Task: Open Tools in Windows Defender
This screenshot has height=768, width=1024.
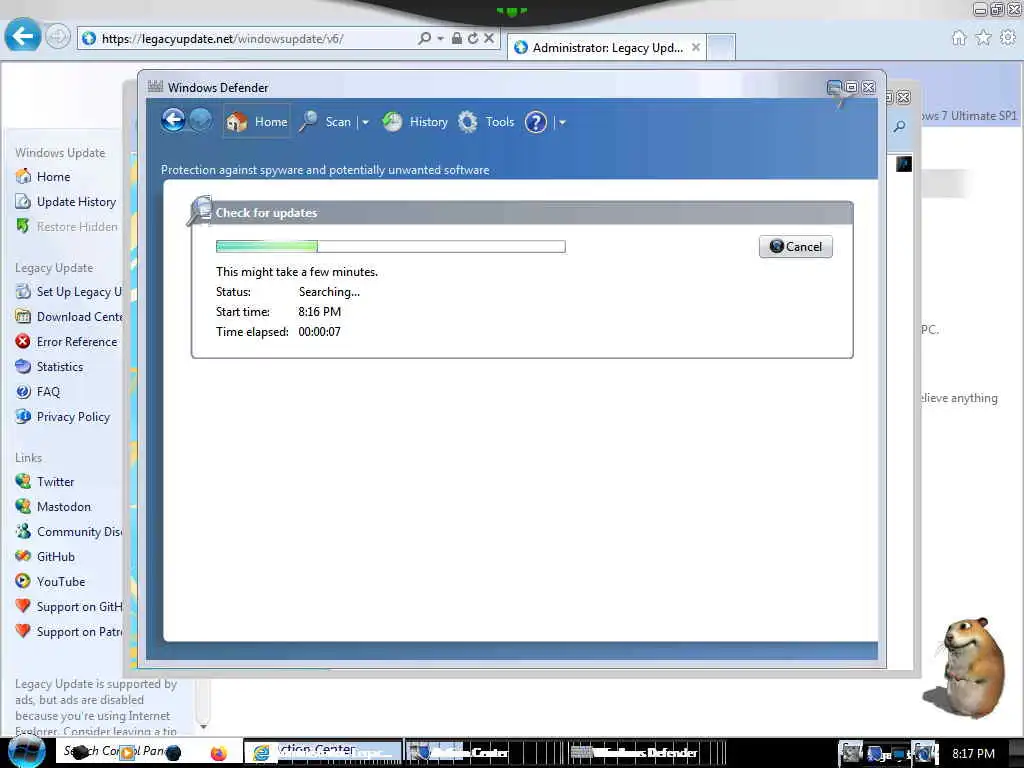Action: coord(486,121)
